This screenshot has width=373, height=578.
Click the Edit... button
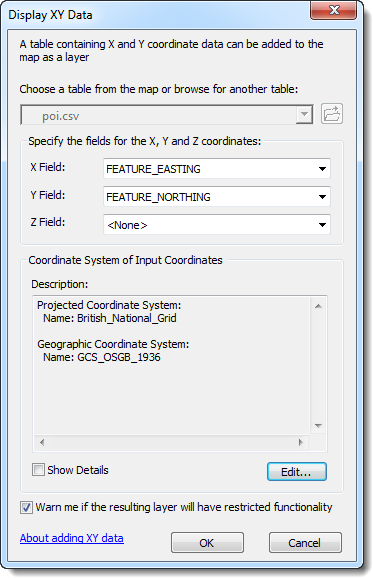point(297,471)
